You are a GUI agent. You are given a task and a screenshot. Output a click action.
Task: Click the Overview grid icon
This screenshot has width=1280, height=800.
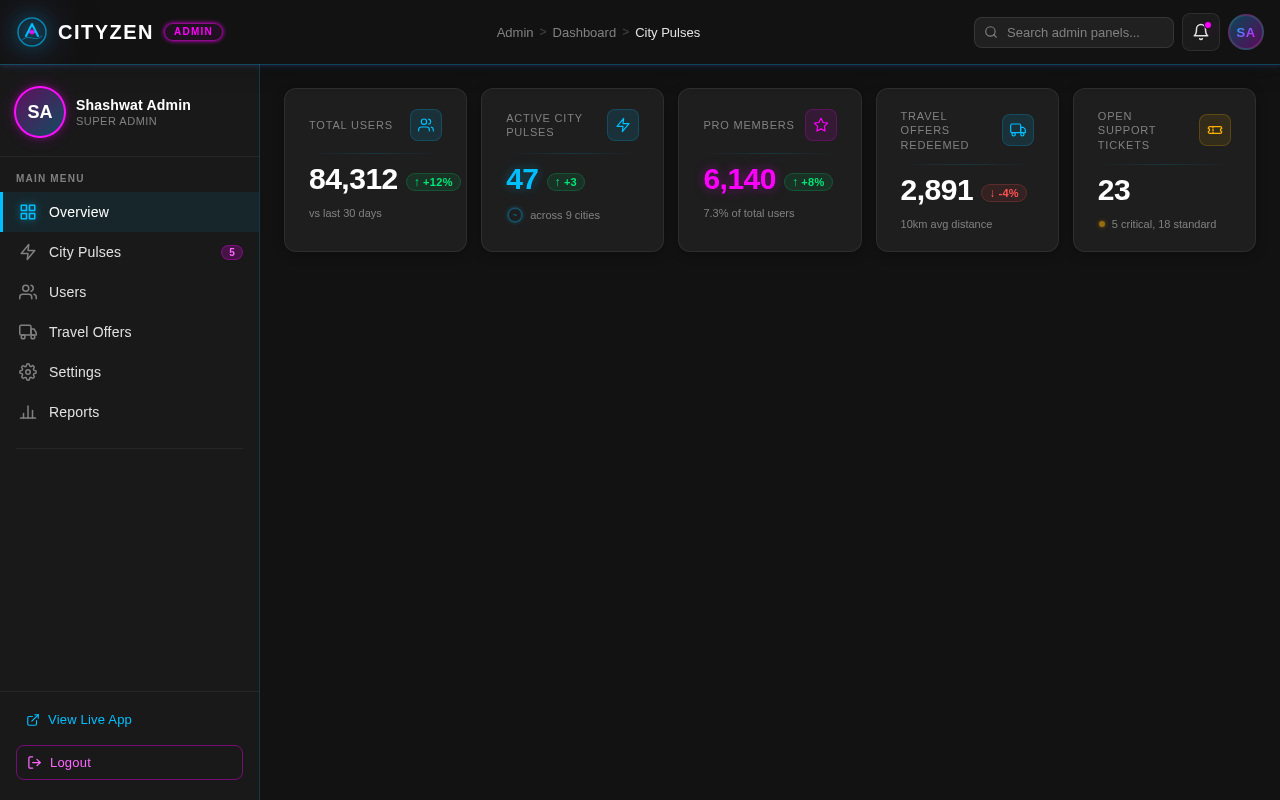click(28, 212)
